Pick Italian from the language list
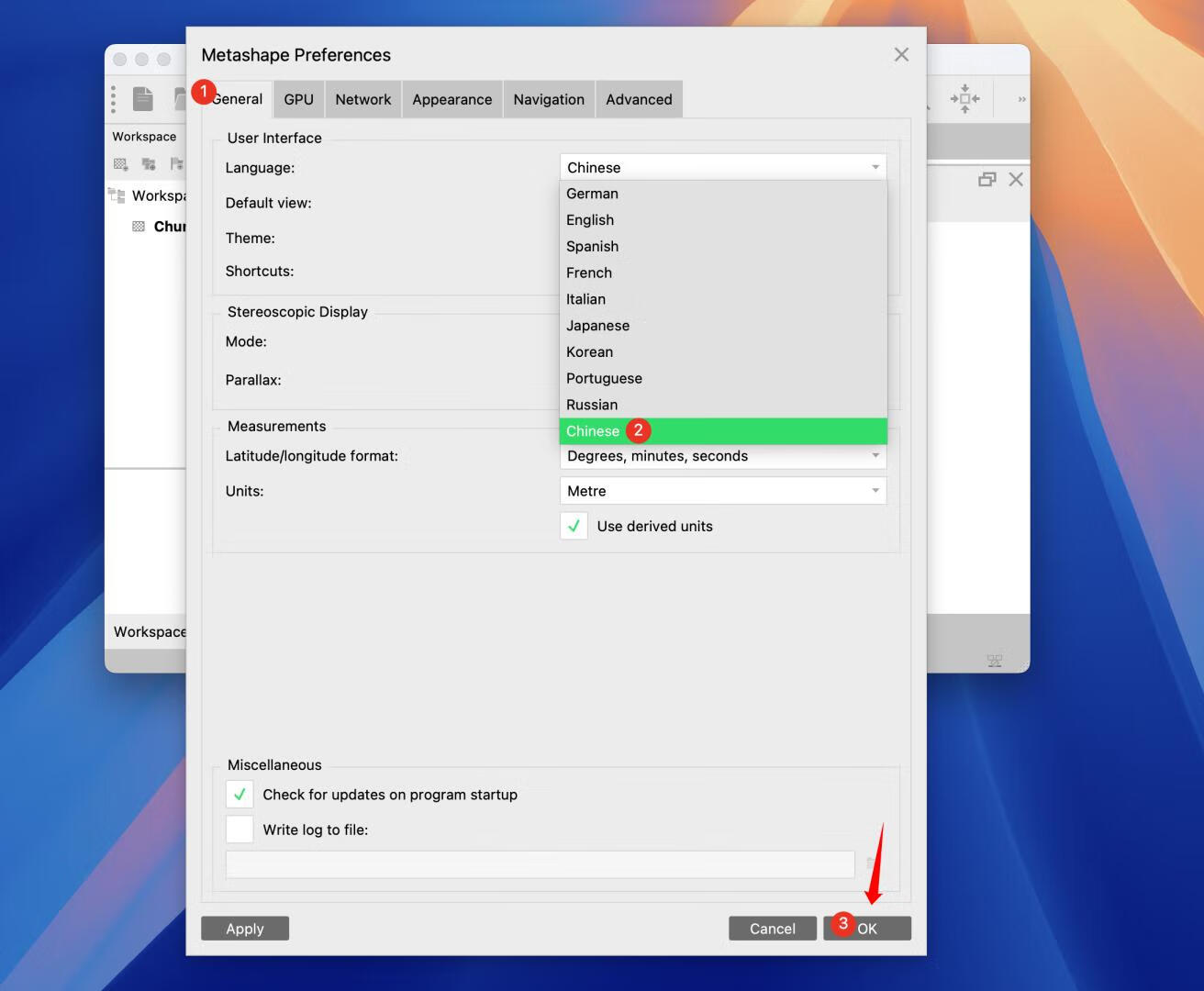Image resolution: width=1204 pixels, height=991 pixels. coord(723,299)
